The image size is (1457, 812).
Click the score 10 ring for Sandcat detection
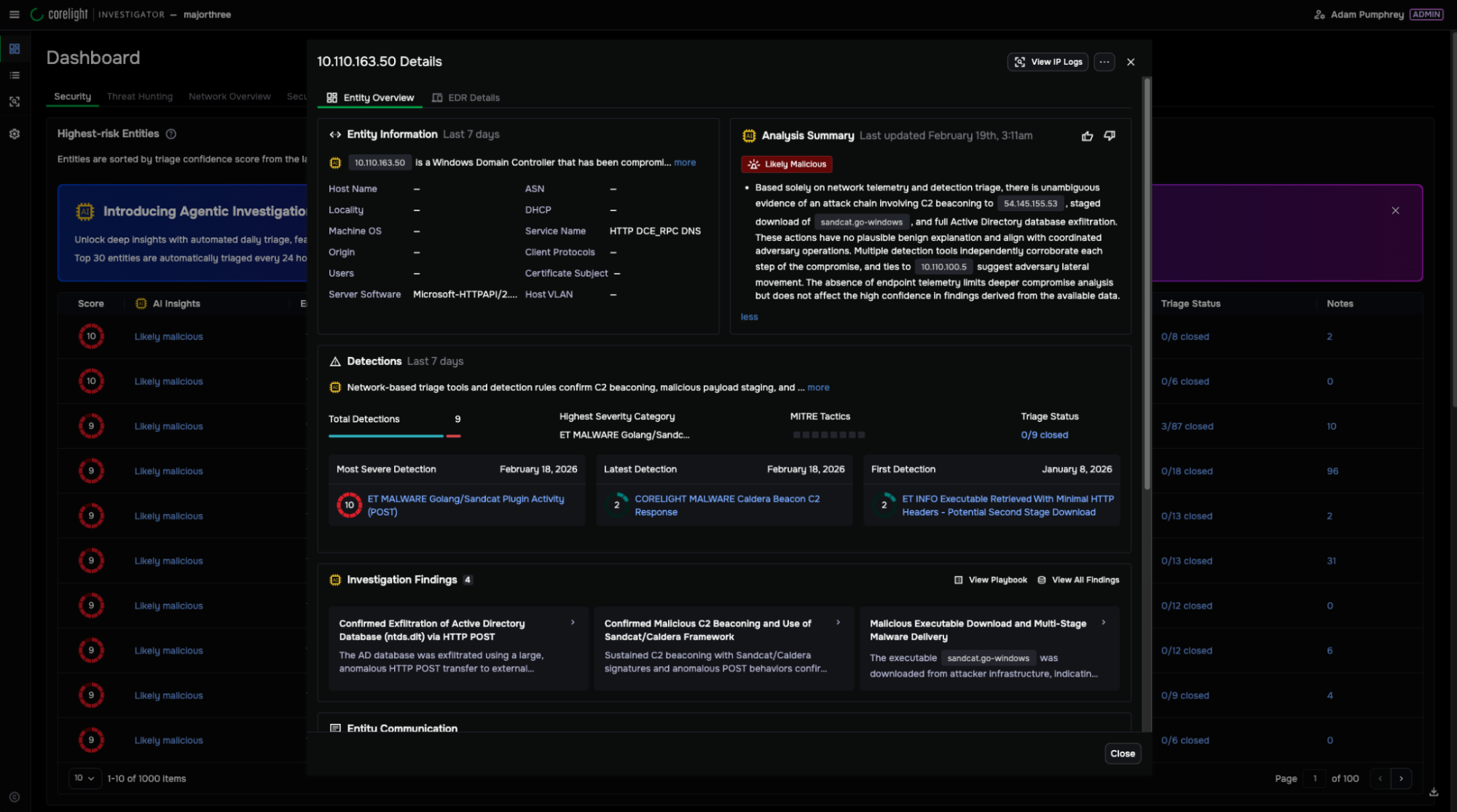click(x=349, y=505)
